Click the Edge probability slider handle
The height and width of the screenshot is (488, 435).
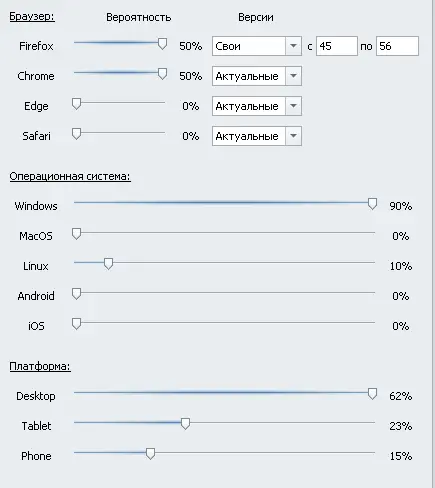(76, 104)
